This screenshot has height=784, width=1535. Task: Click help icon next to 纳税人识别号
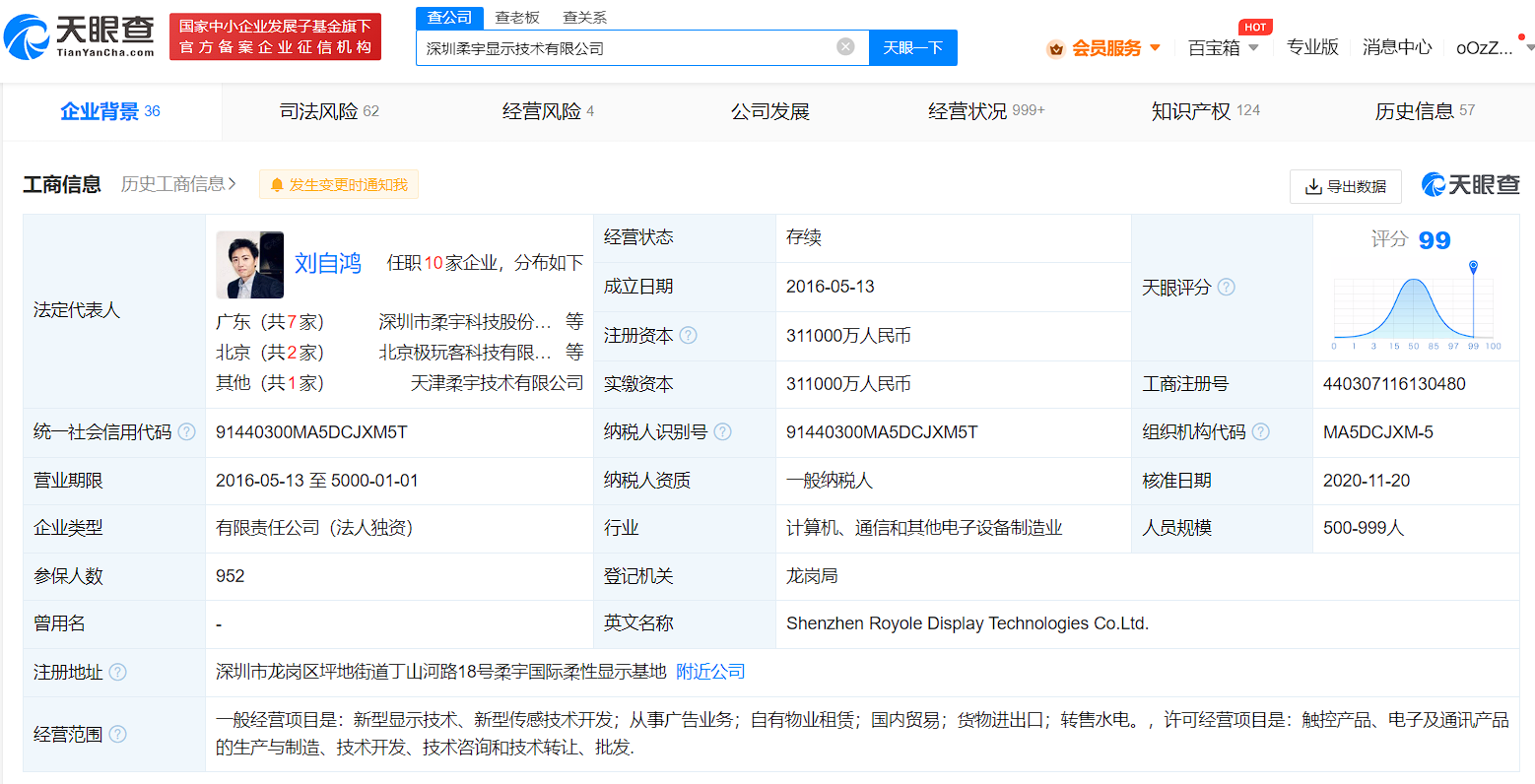(722, 432)
